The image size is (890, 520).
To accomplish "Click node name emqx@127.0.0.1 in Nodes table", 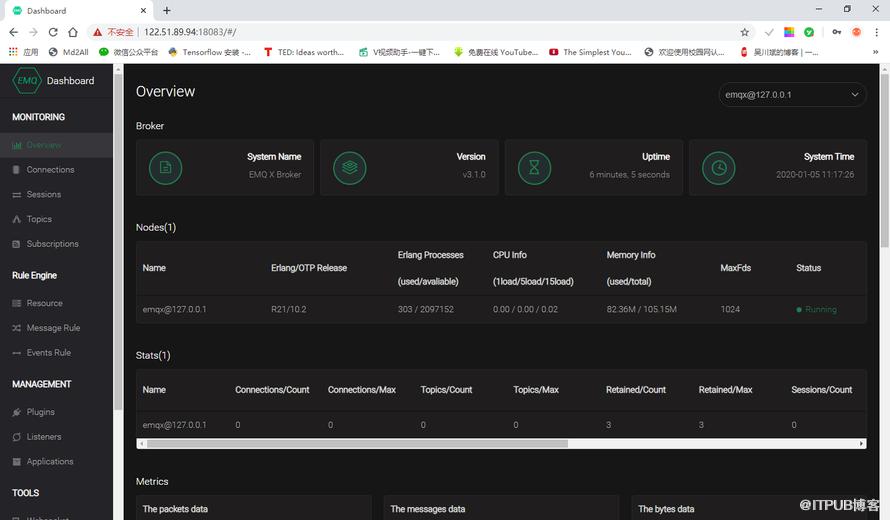I will click(174, 309).
